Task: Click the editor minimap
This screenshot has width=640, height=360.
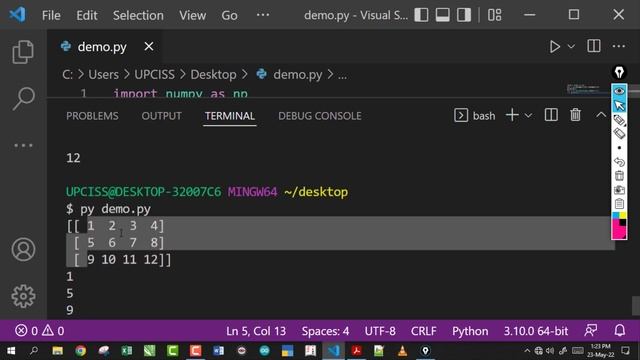Action: 583,89
